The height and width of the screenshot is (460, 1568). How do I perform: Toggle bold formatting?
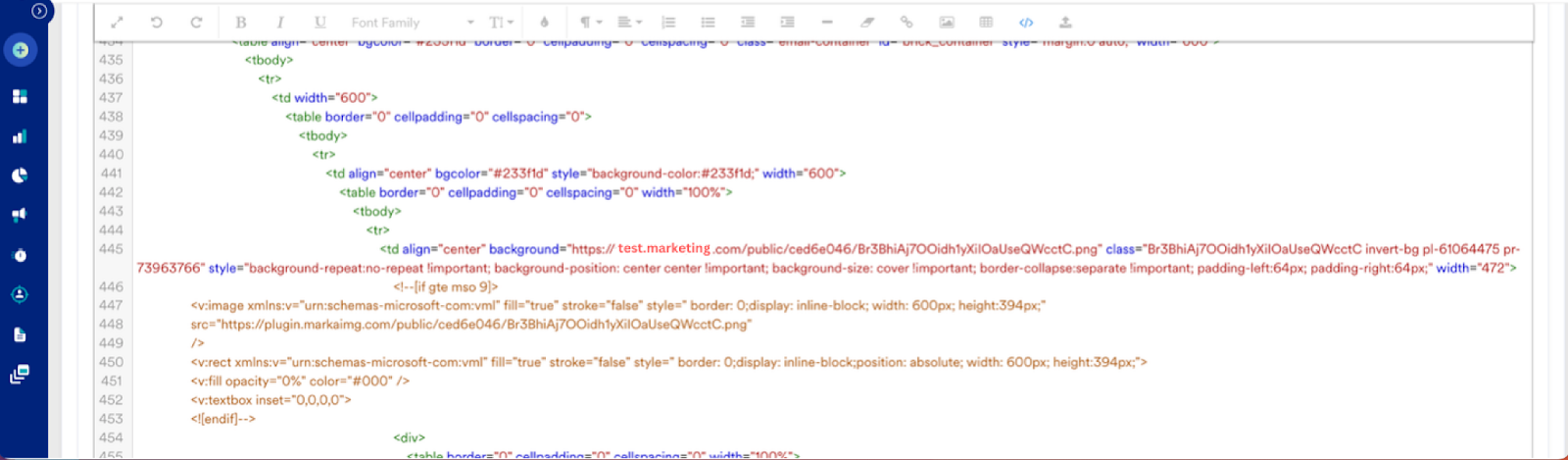click(240, 22)
